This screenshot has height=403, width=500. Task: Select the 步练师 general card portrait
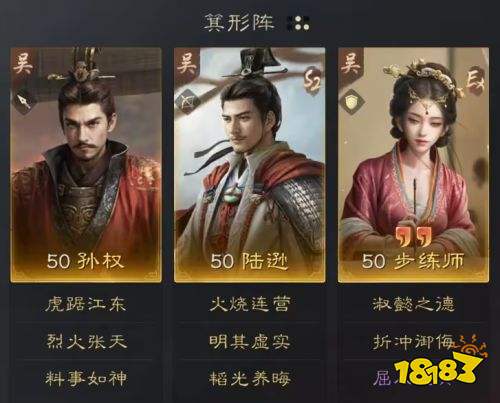[414, 165]
